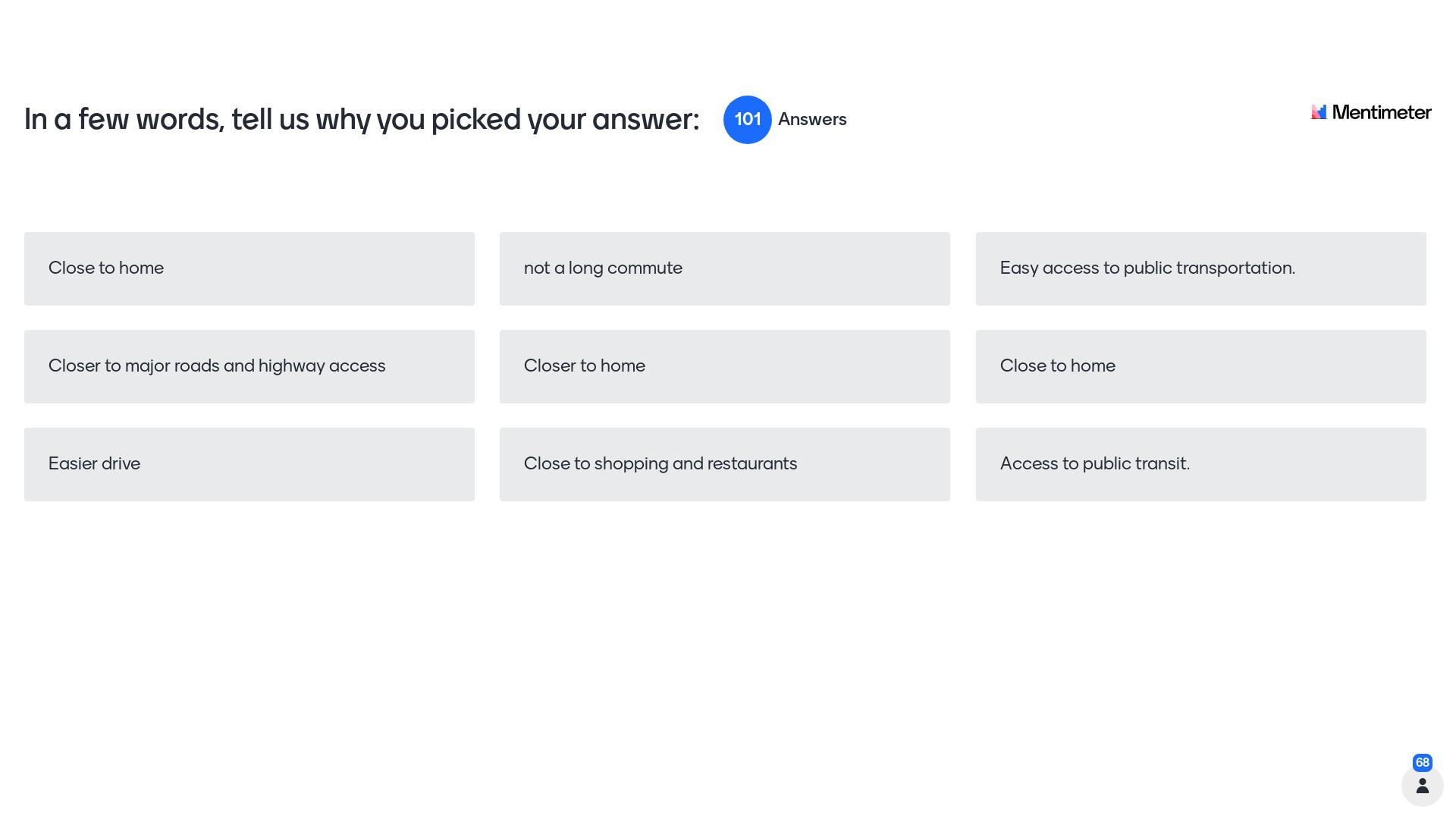Open 'Closer to major roads and highway access' response
This screenshot has height=819, width=1456.
pyautogui.click(x=249, y=366)
